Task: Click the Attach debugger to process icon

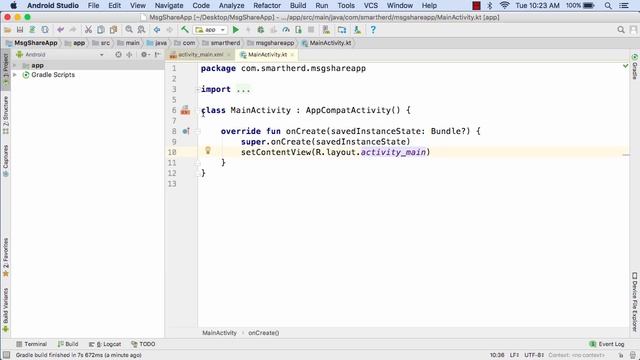Action: 298,30
